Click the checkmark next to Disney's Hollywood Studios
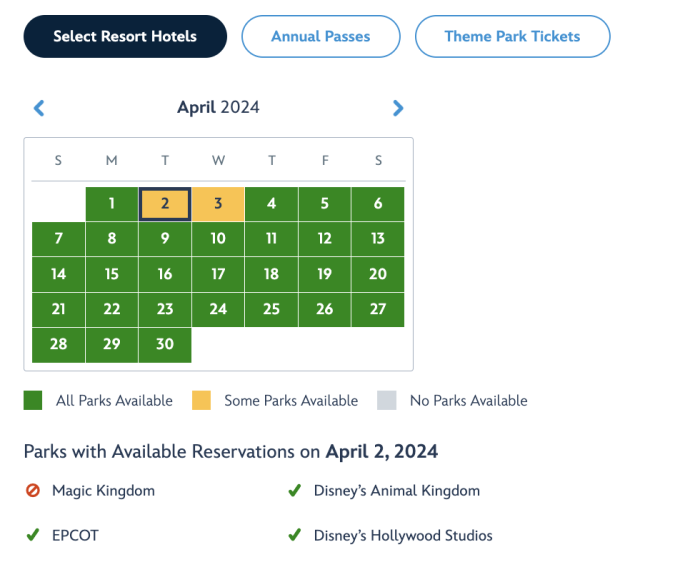Viewport: 700px width, 567px height. (294, 535)
